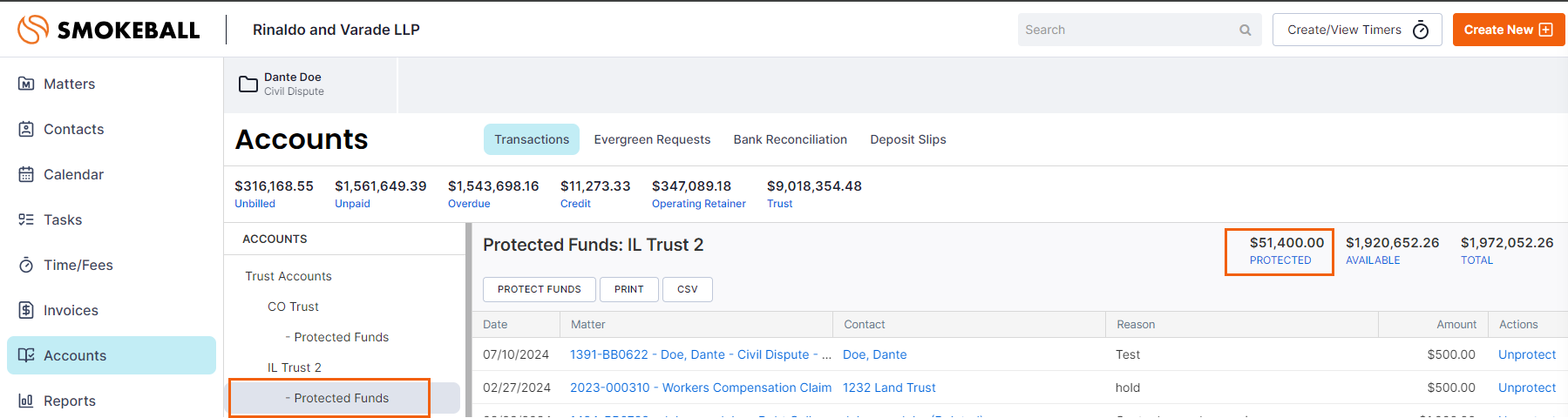Click the Unpaid total link
This screenshot has height=418, width=1568.
pos(352,204)
